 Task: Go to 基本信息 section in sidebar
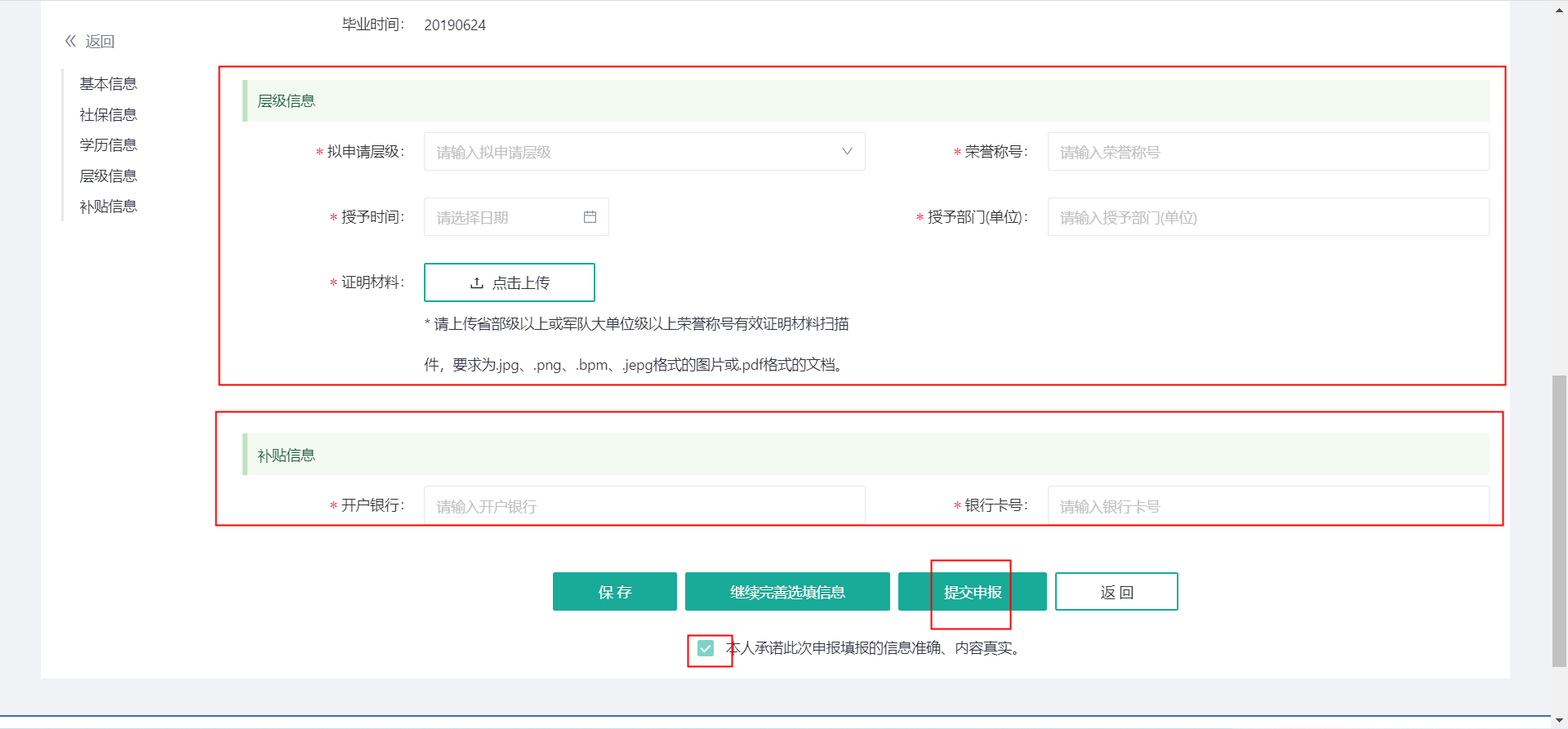tap(108, 84)
